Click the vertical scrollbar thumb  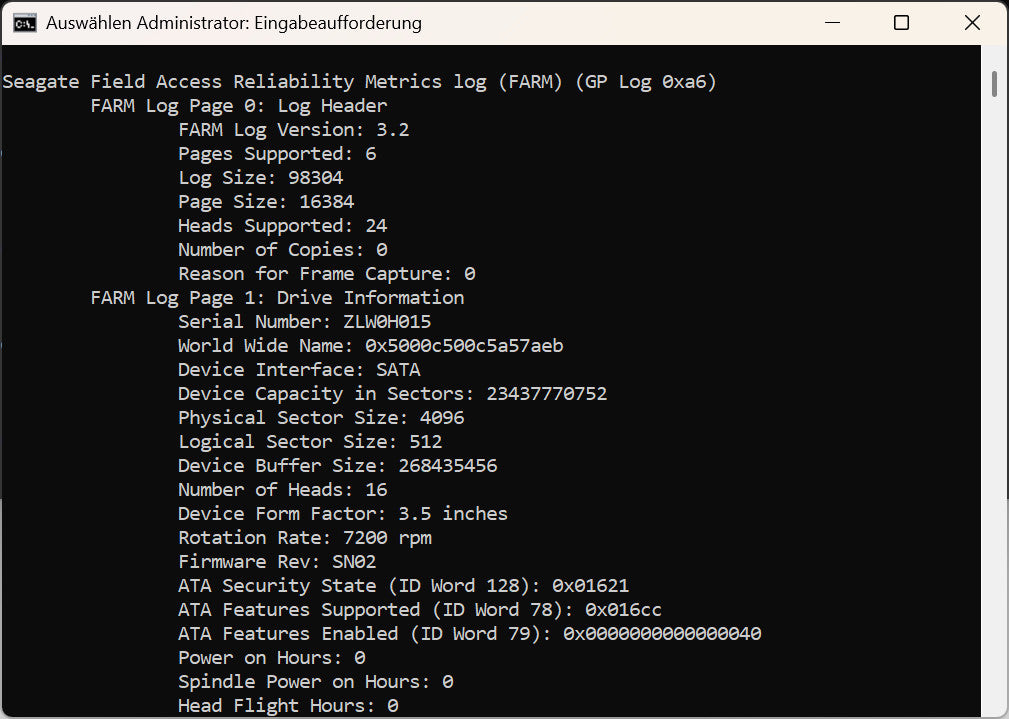point(994,84)
